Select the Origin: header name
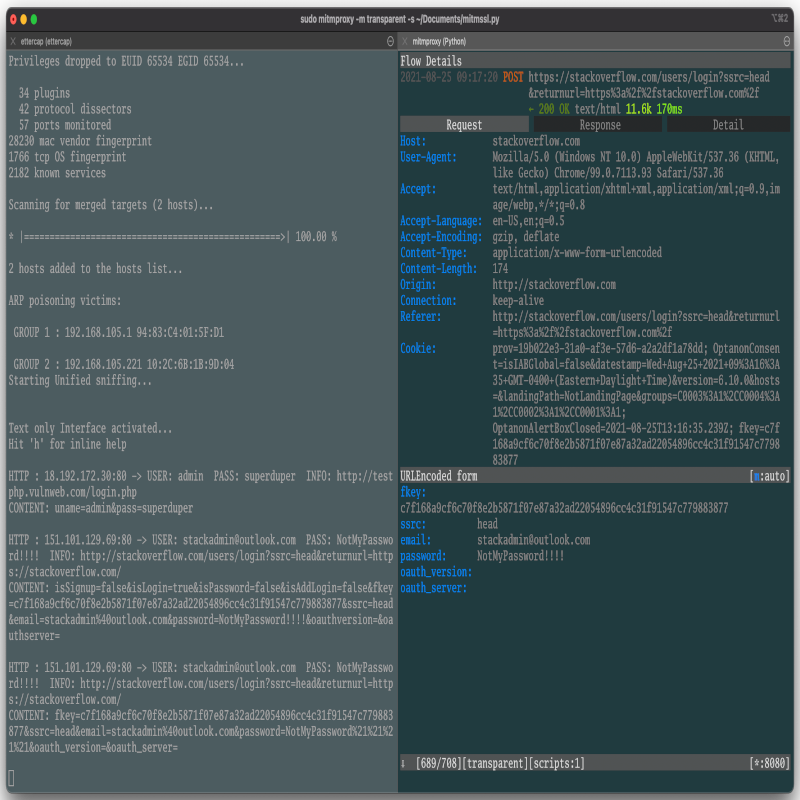The height and width of the screenshot is (800, 800). (x=418, y=284)
